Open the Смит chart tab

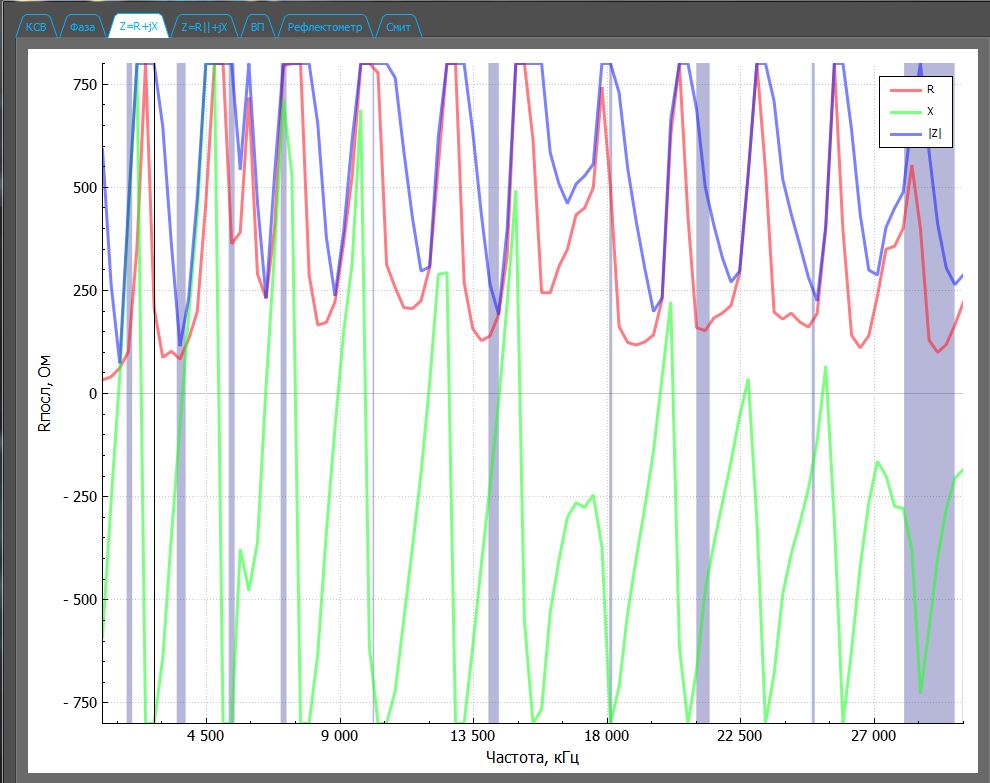coord(398,27)
